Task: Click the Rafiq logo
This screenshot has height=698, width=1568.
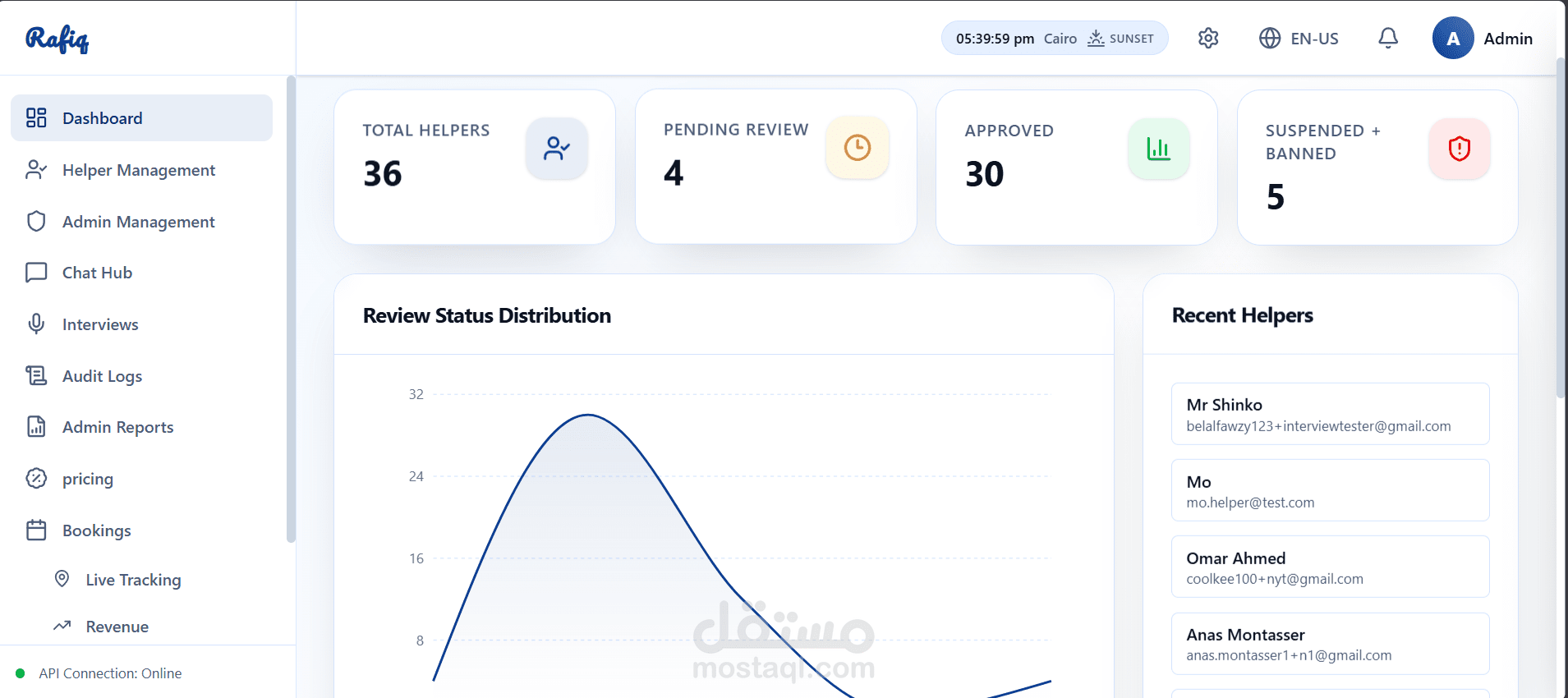Action: [57, 39]
